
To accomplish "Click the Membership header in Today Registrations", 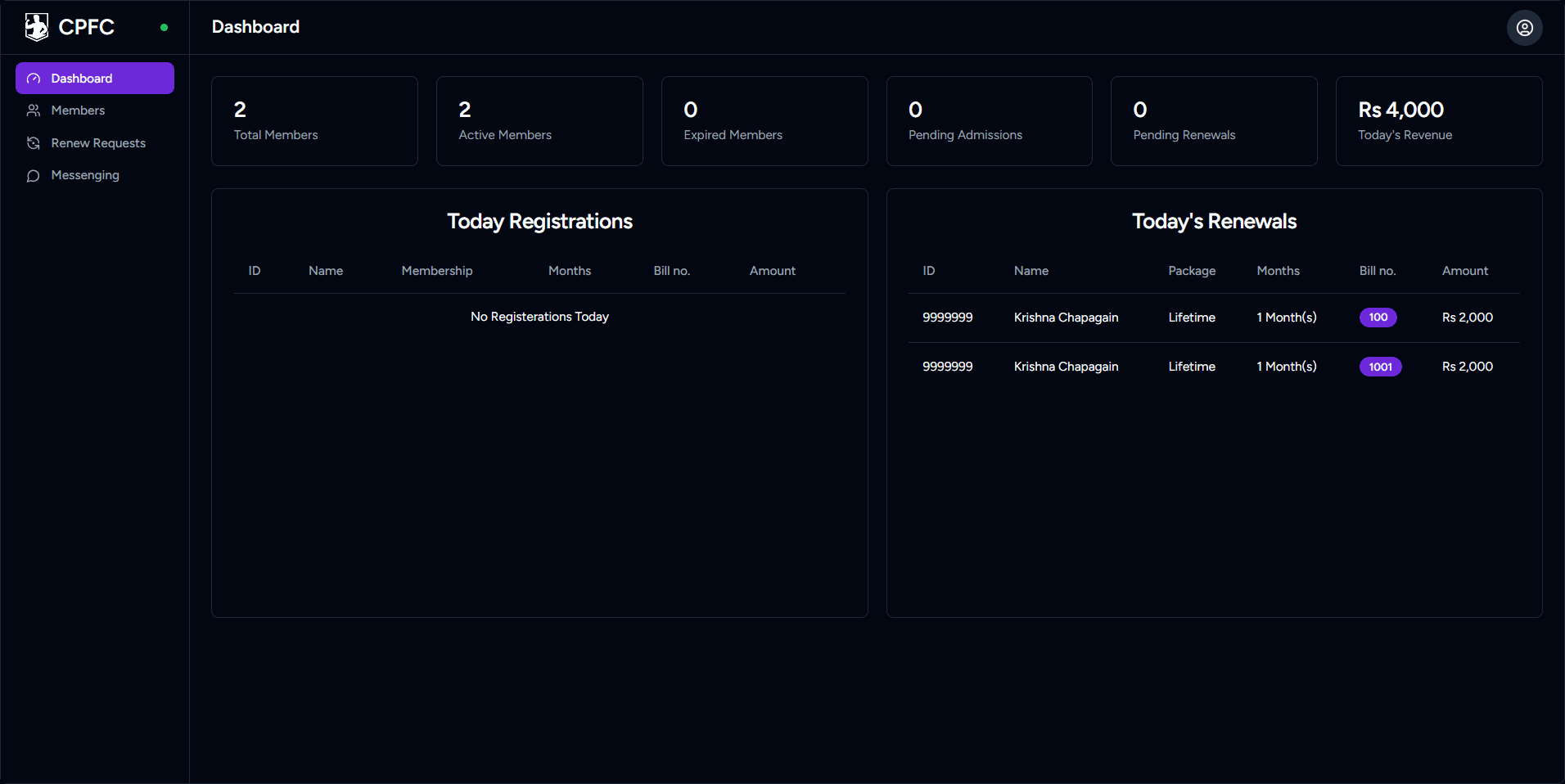I will [436, 271].
